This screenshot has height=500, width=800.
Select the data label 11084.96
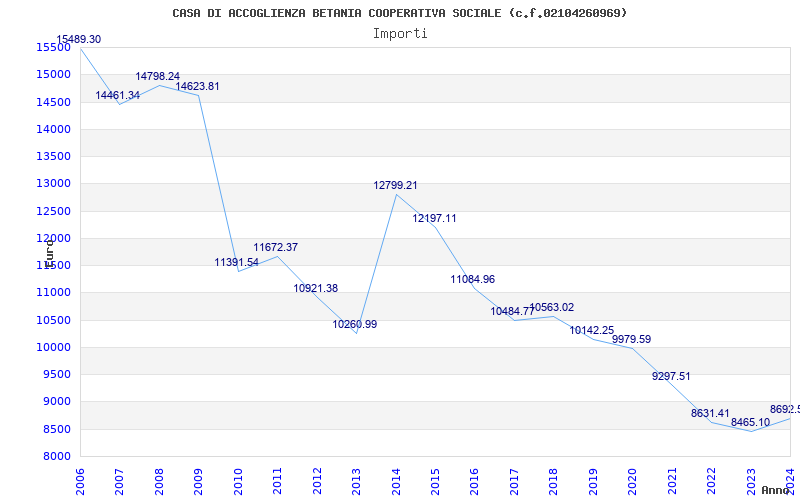coord(472,279)
